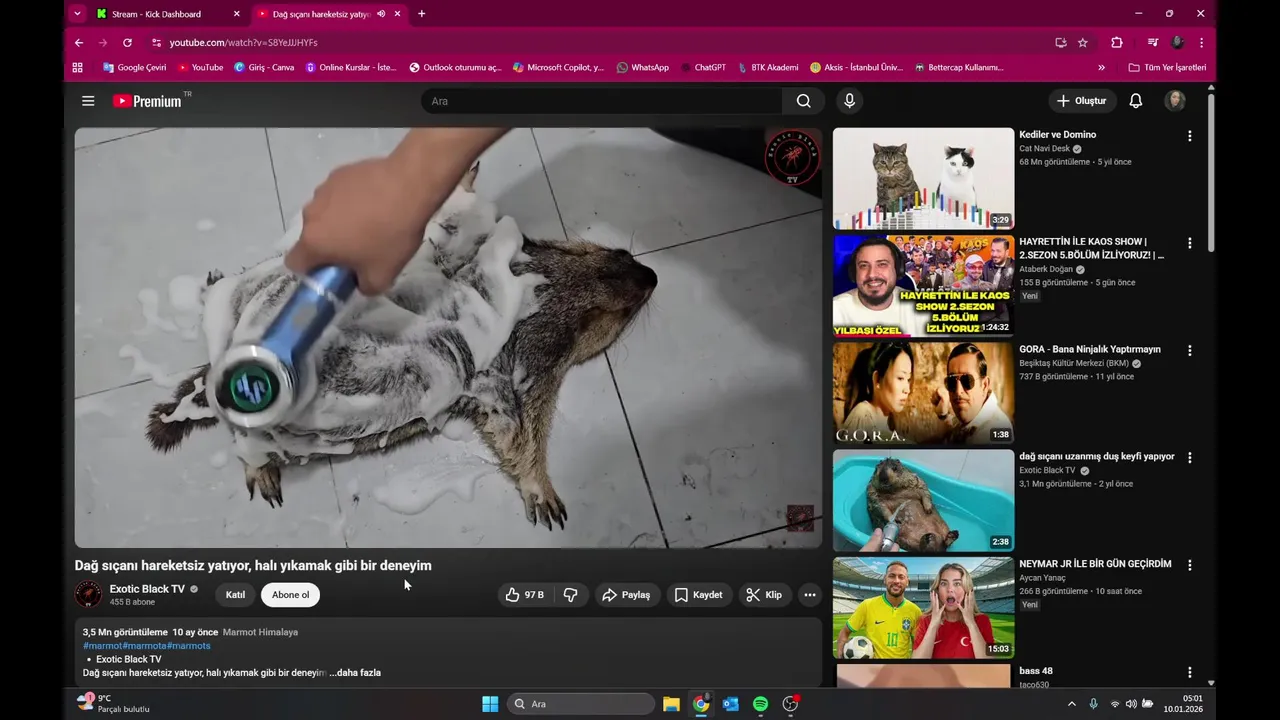Open Chrome tab search dropdown arrow
The image size is (1280, 720).
[x=78, y=14]
